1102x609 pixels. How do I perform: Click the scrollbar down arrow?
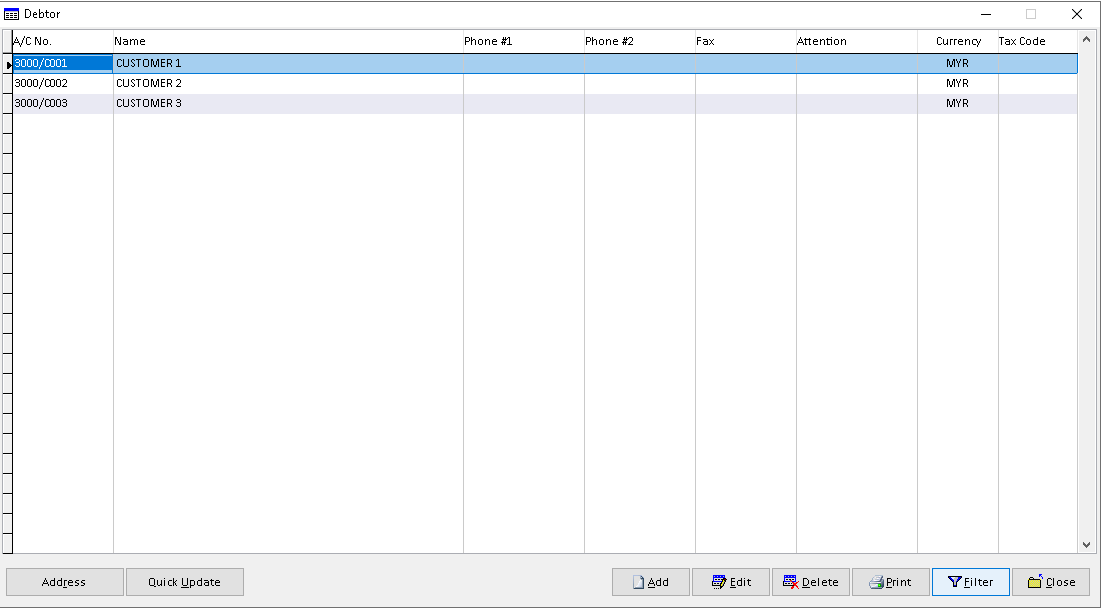(x=1088, y=545)
